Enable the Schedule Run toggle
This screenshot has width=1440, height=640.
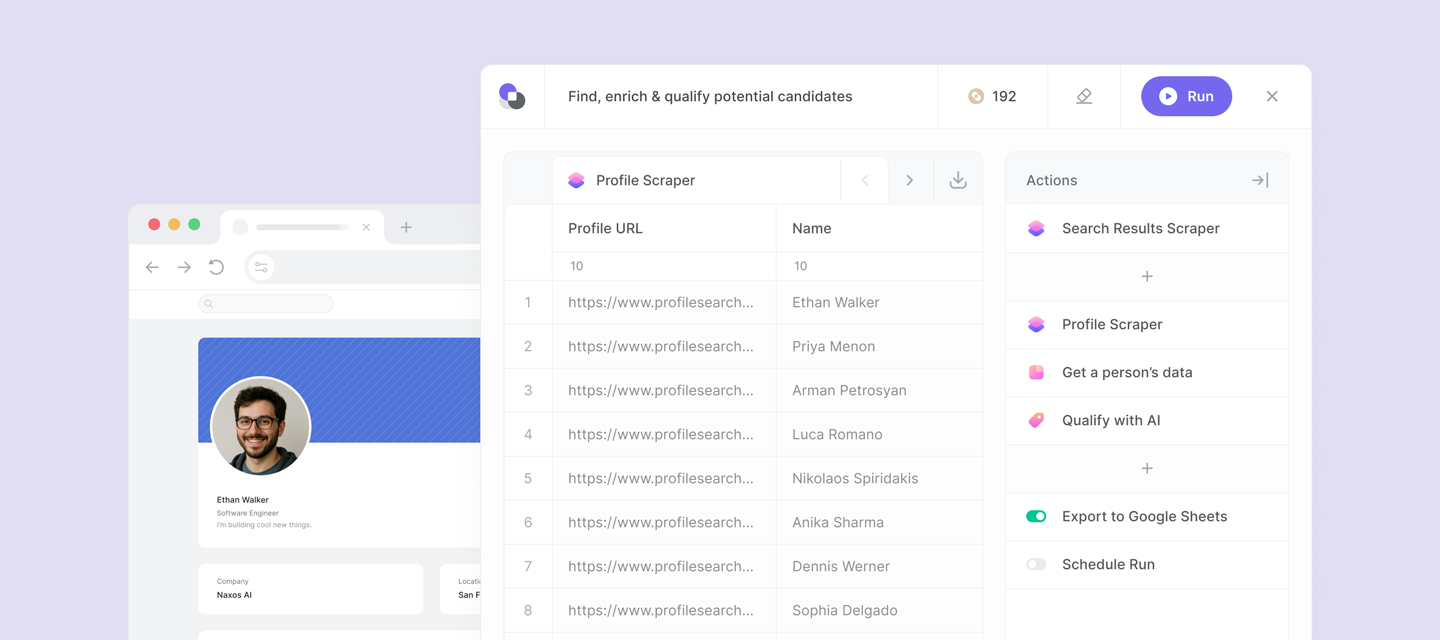(1037, 564)
